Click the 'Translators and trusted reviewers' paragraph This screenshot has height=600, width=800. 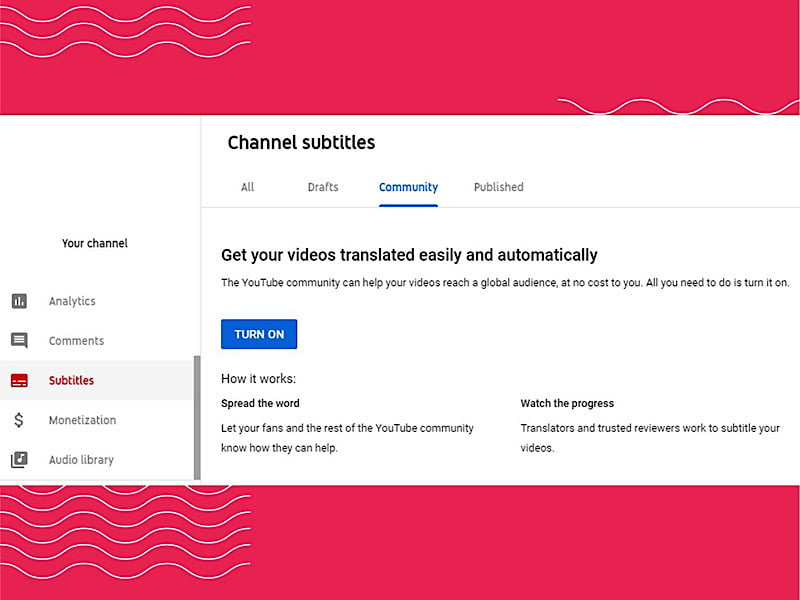point(650,438)
